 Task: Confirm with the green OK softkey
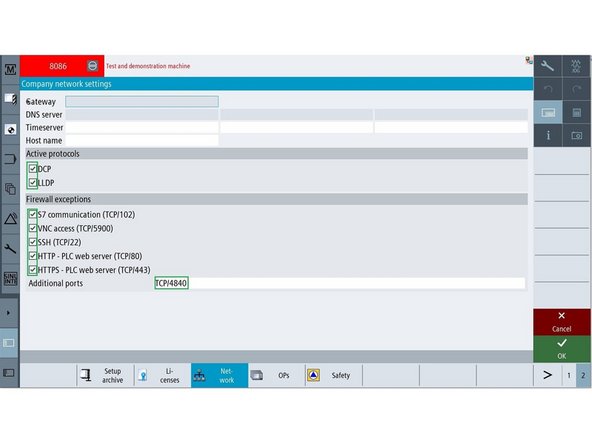click(x=561, y=349)
